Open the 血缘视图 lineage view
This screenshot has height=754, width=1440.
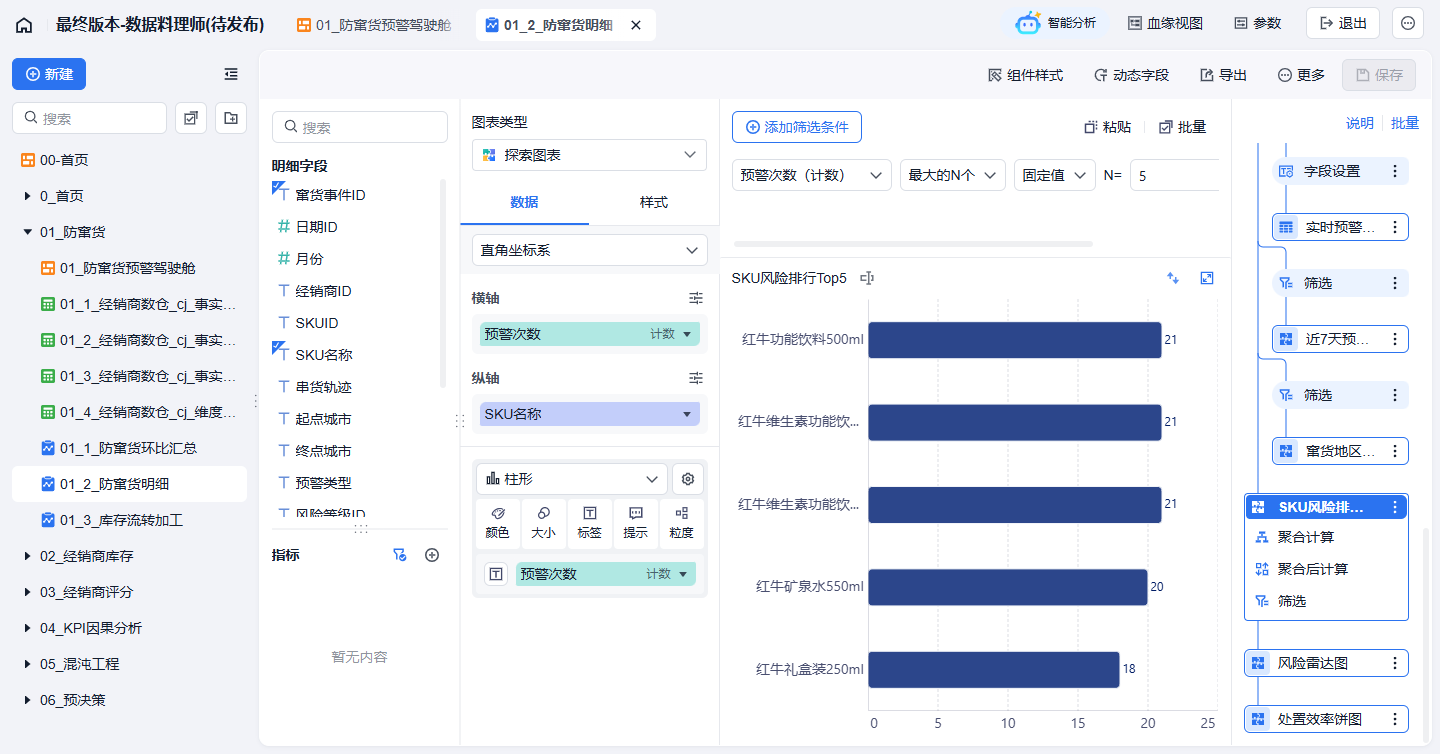pyautogui.click(x=1166, y=23)
